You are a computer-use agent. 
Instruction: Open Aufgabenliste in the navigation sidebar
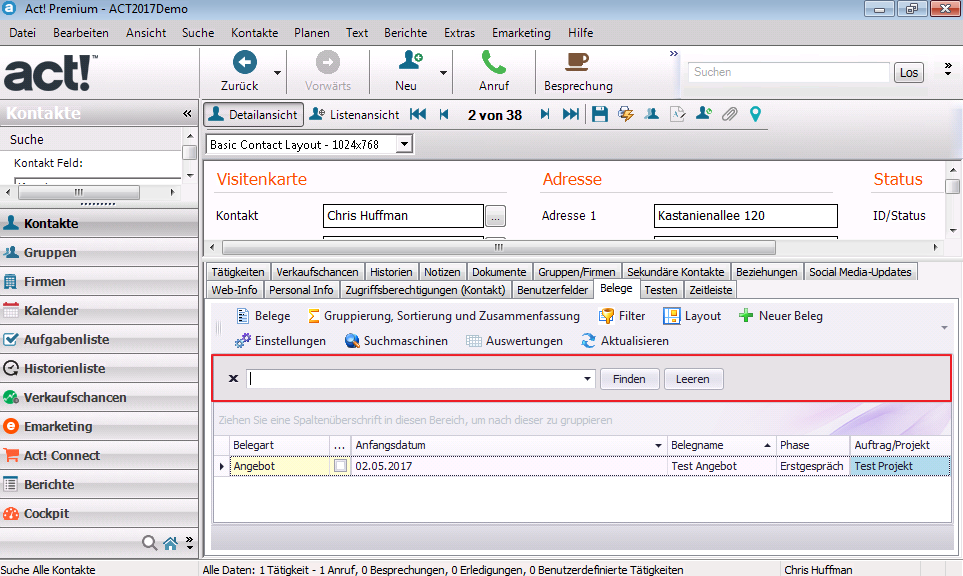(x=99, y=339)
